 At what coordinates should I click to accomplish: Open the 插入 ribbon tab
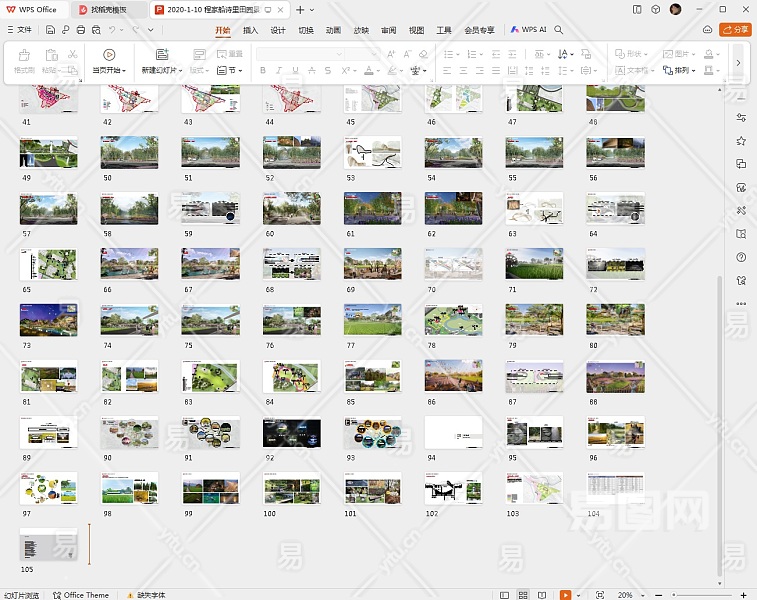click(x=250, y=30)
